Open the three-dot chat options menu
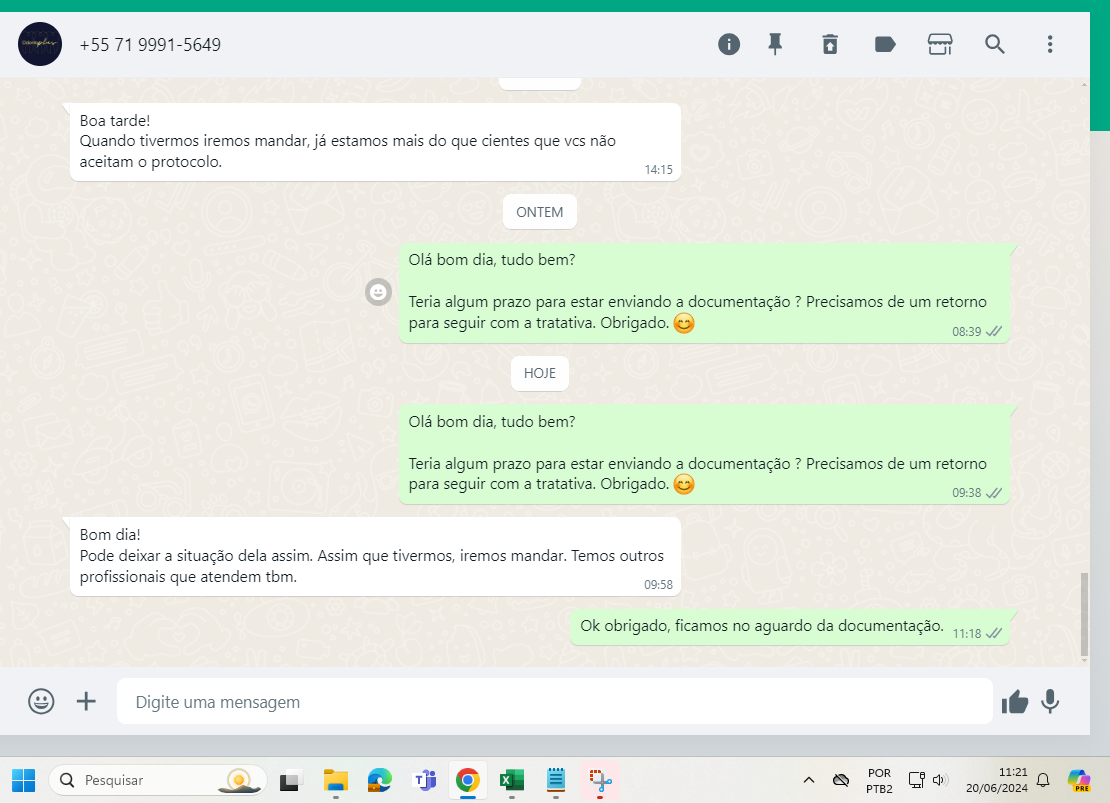Screen dimensions: 1110x803 point(1050,44)
